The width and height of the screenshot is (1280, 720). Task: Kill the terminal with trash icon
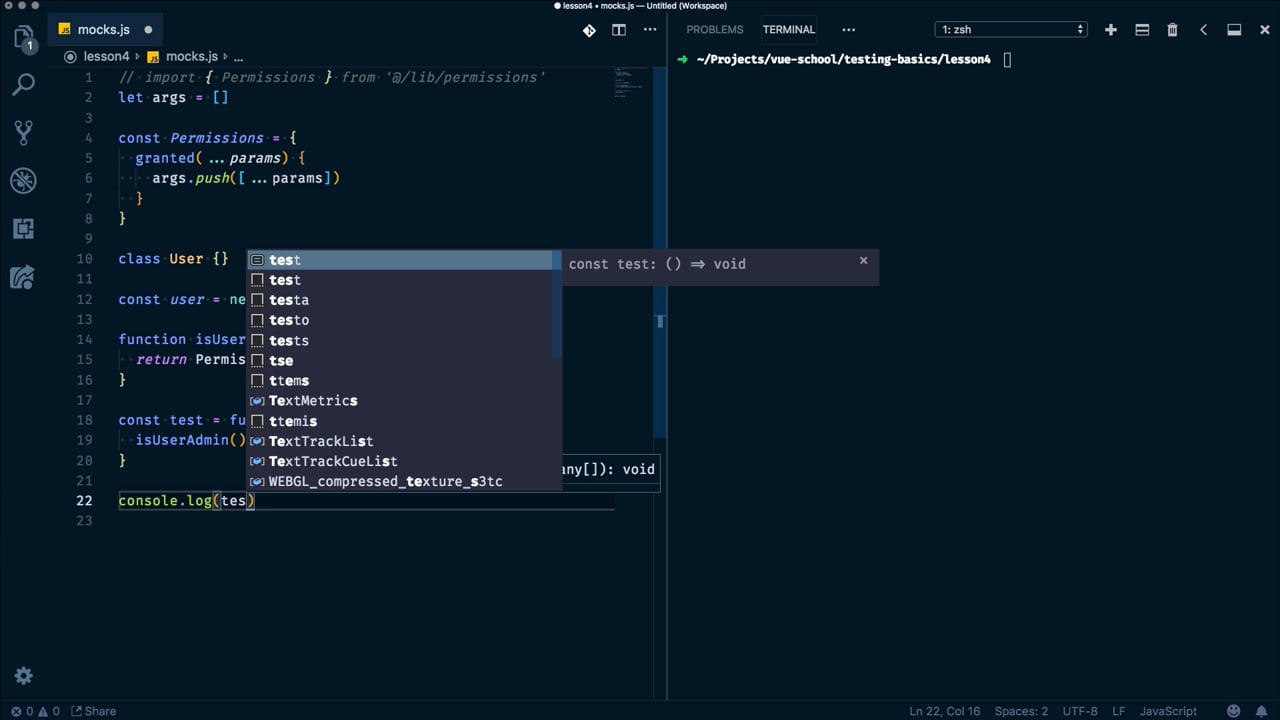[1172, 30]
